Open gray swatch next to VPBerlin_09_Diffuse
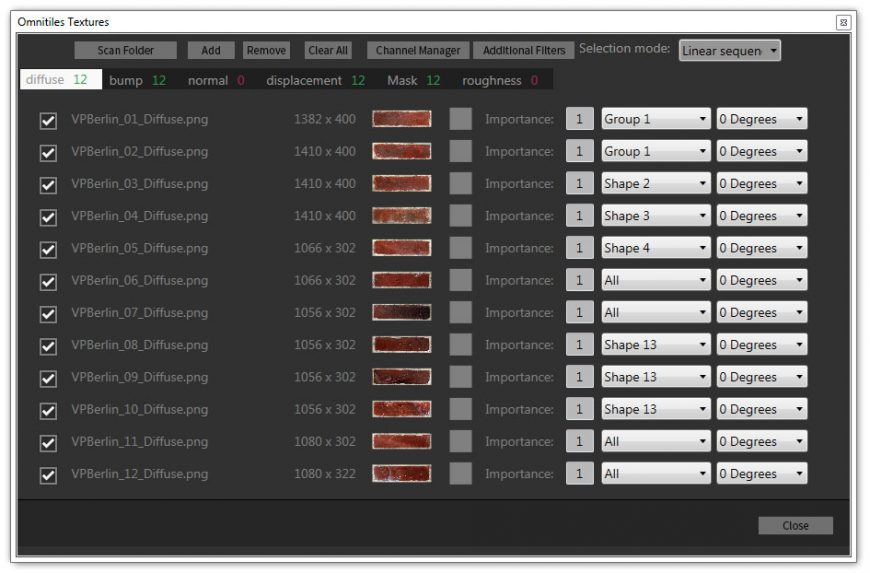The width and height of the screenshot is (870, 573). click(x=460, y=377)
